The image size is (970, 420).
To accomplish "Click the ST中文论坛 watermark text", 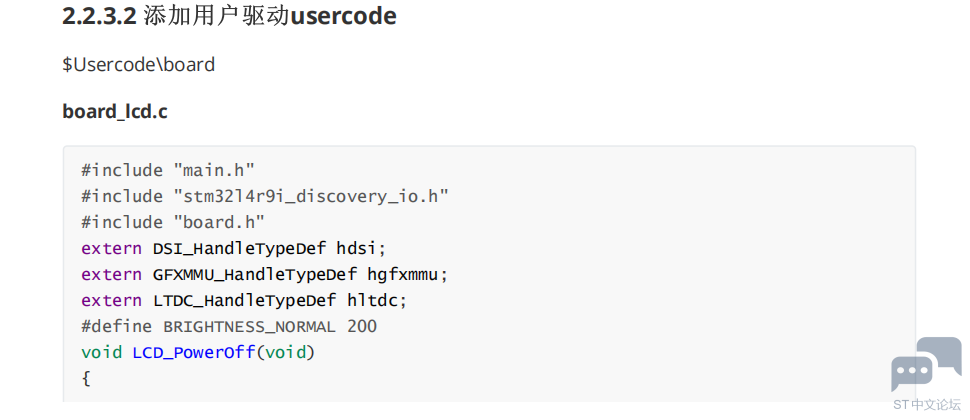I will coord(927,405).
